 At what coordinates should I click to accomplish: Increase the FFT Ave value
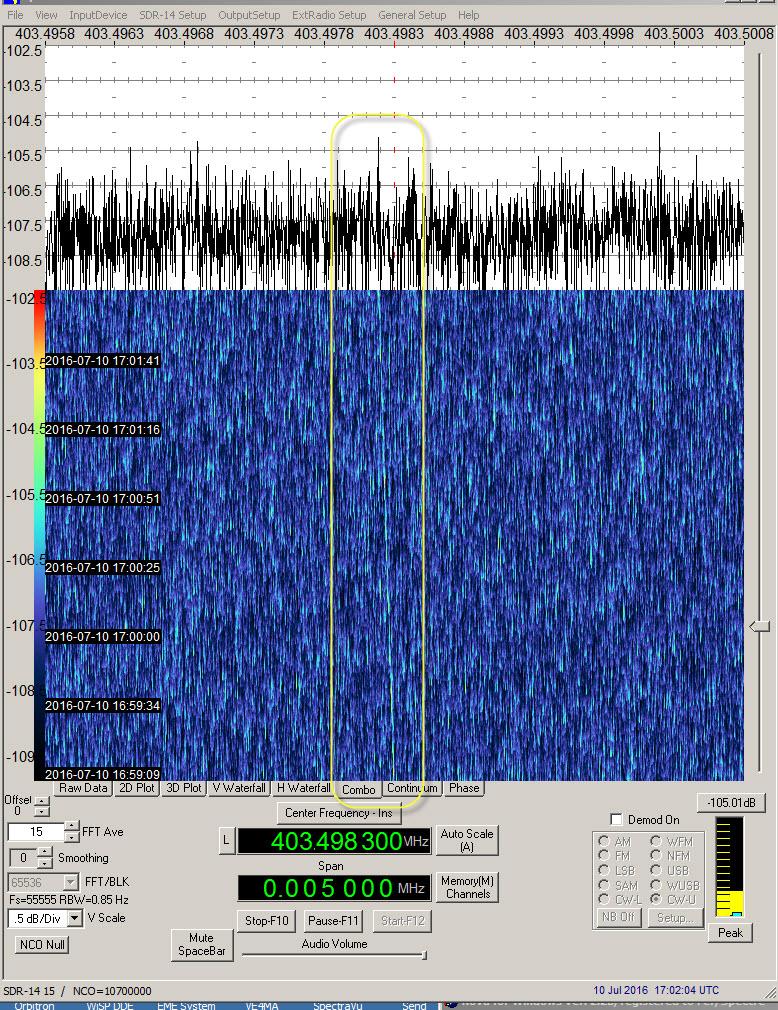pyautogui.click(x=72, y=826)
